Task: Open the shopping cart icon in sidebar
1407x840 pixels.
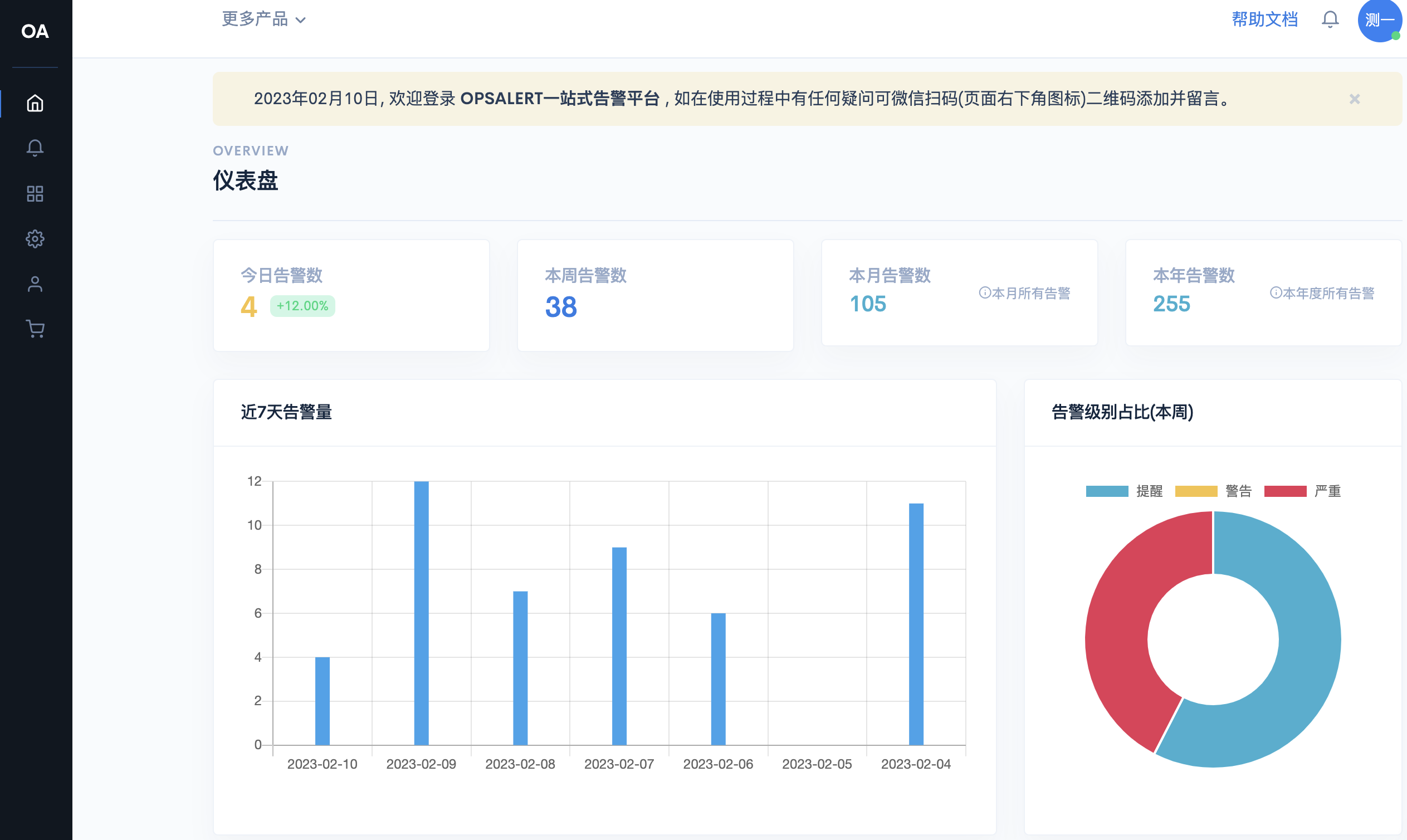Action: 35,329
